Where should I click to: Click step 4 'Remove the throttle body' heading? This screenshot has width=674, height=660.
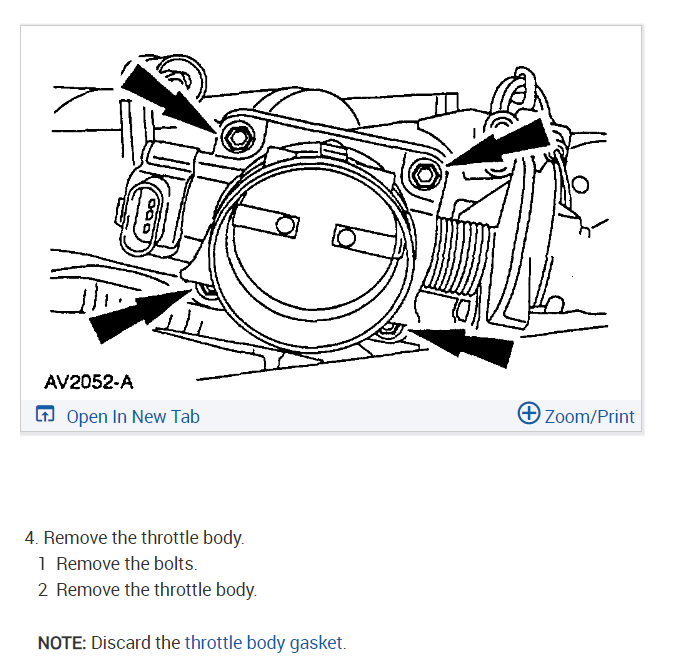coord(135,538)
